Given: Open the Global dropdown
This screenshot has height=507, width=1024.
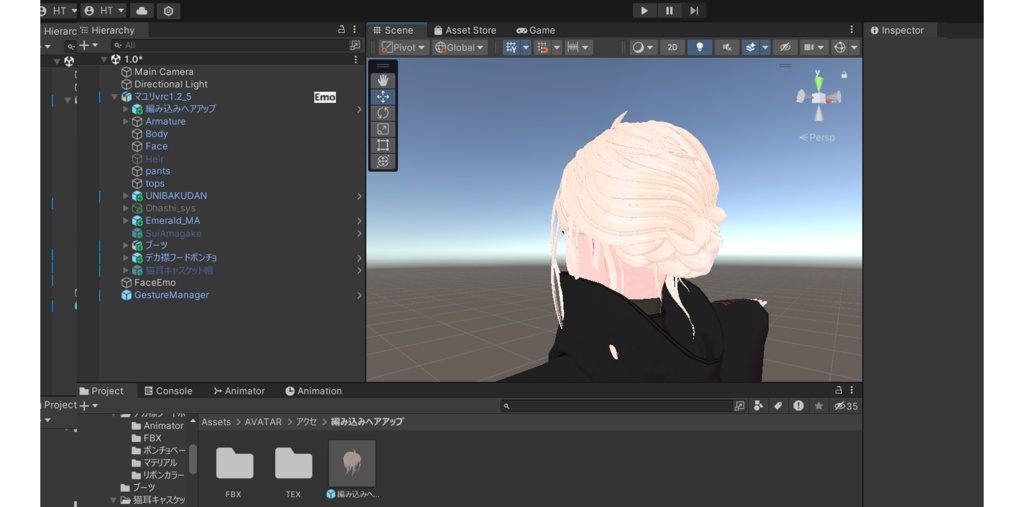Looking at the screenshot, I should 460,47.
